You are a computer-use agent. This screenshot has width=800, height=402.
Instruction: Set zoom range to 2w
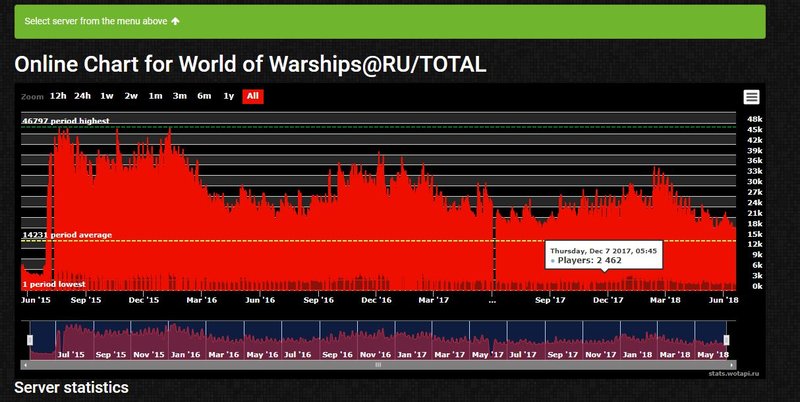131,96
